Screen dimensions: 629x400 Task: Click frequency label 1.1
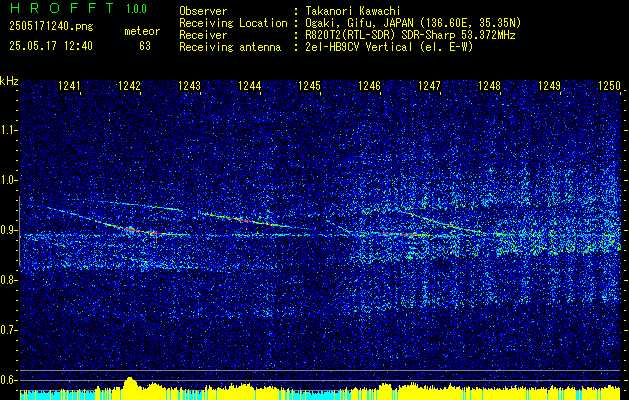(x=8, y=130)
